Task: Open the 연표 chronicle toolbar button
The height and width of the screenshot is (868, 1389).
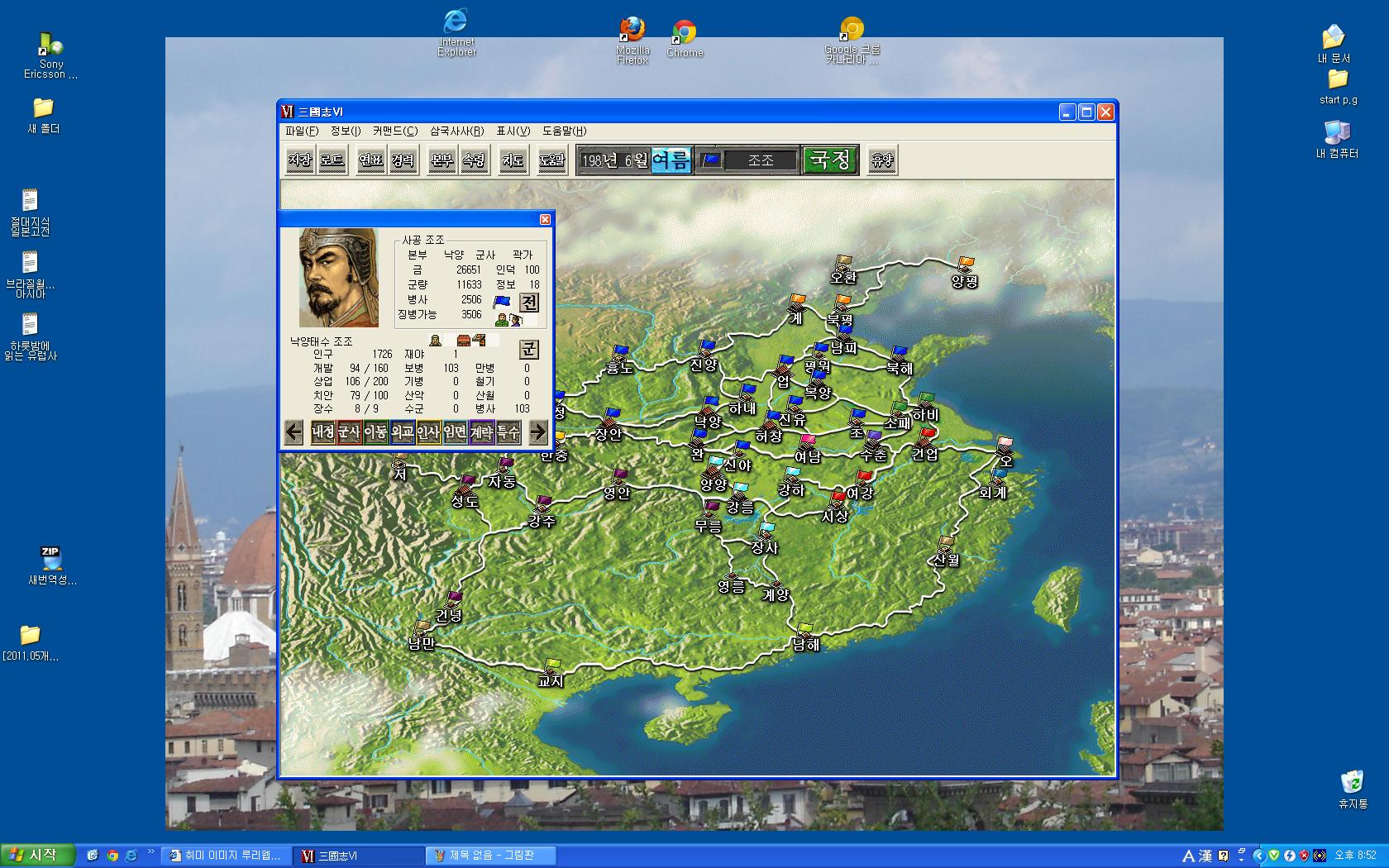Action: click(371, 160)
